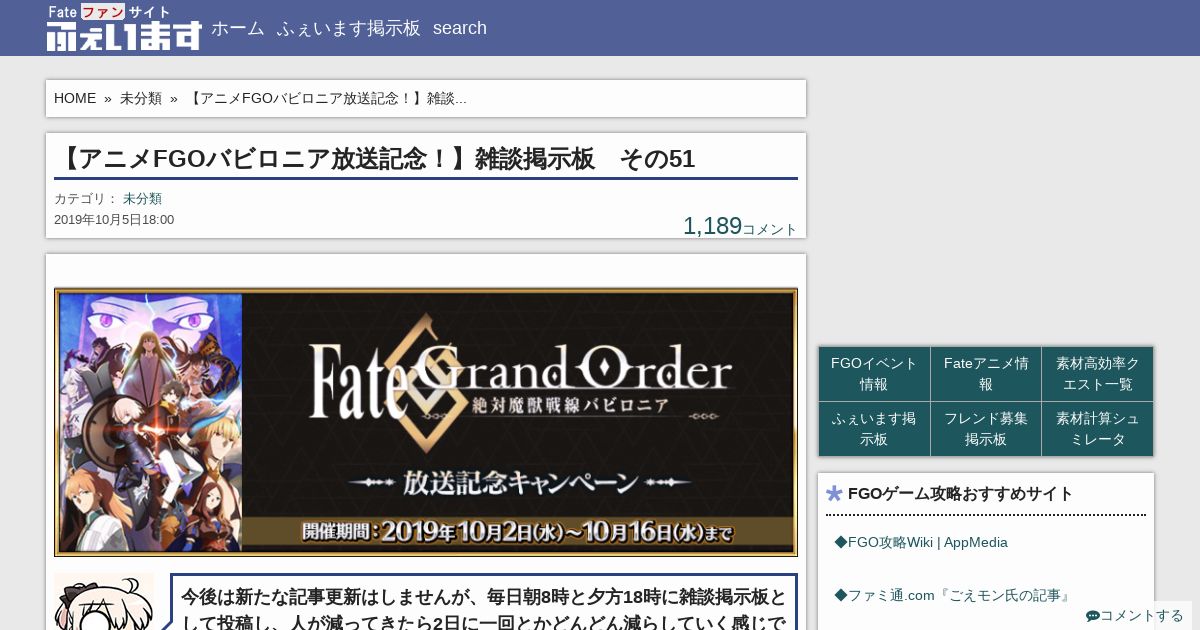
Task: Select the article title heading text
Action: [x=376, y=159]
